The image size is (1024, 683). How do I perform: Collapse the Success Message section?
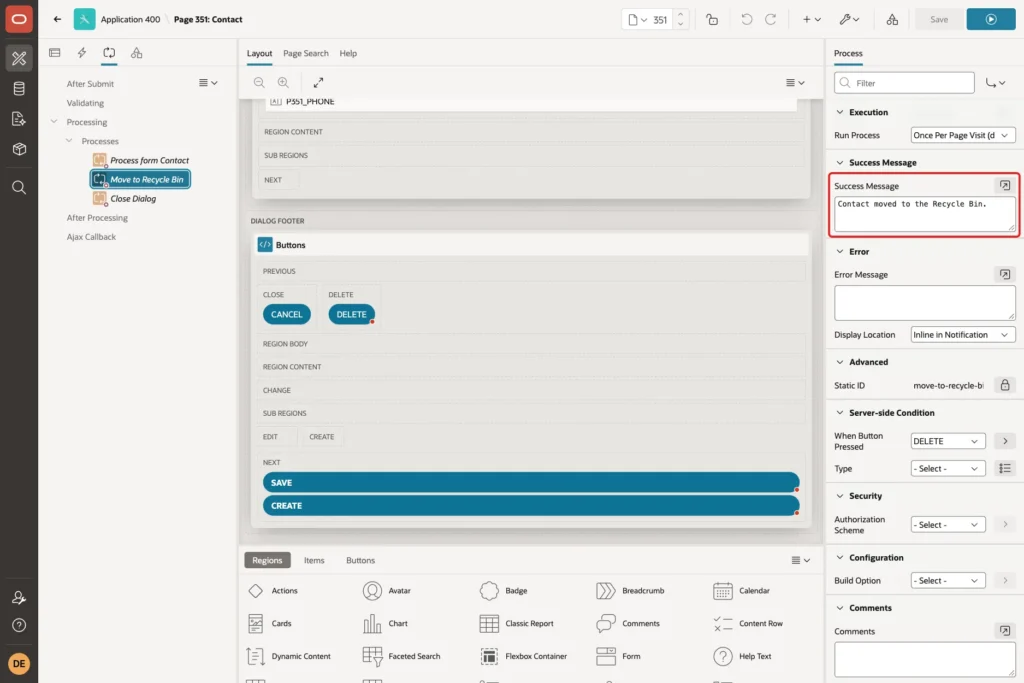click(840, 163)
